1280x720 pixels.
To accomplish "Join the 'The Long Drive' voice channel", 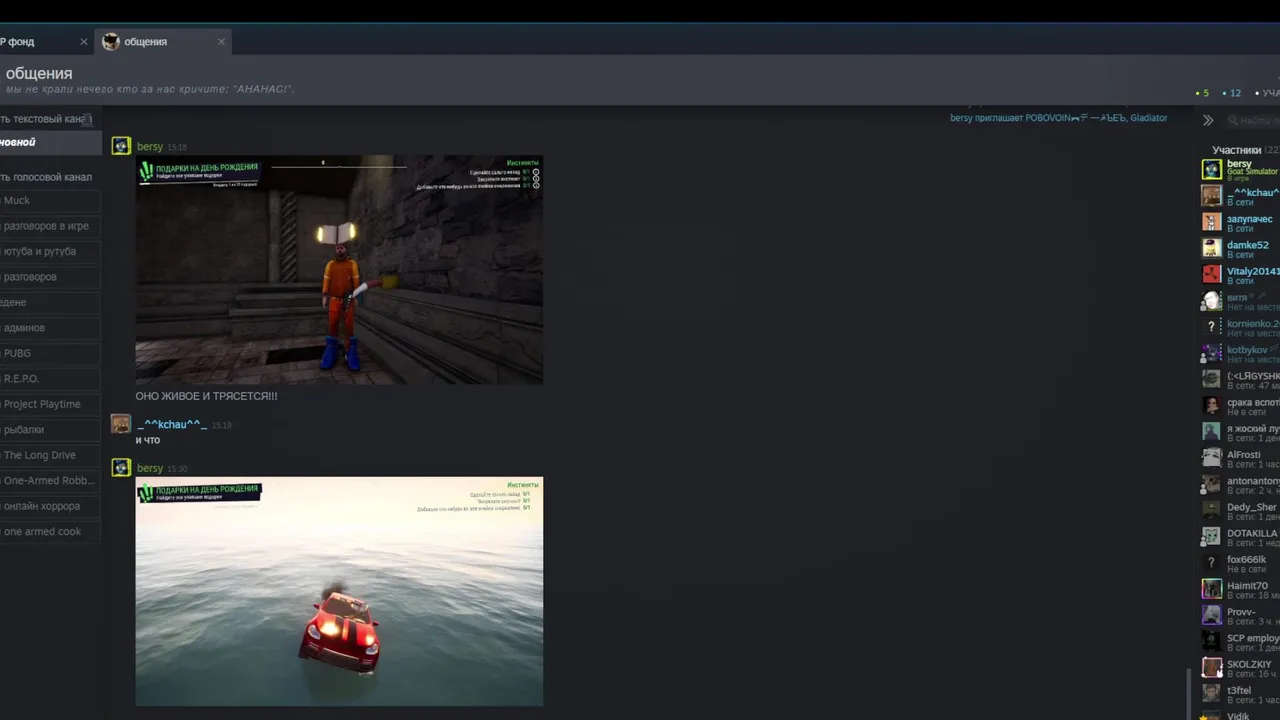I will pyautogui.click(x=50, y=455).
